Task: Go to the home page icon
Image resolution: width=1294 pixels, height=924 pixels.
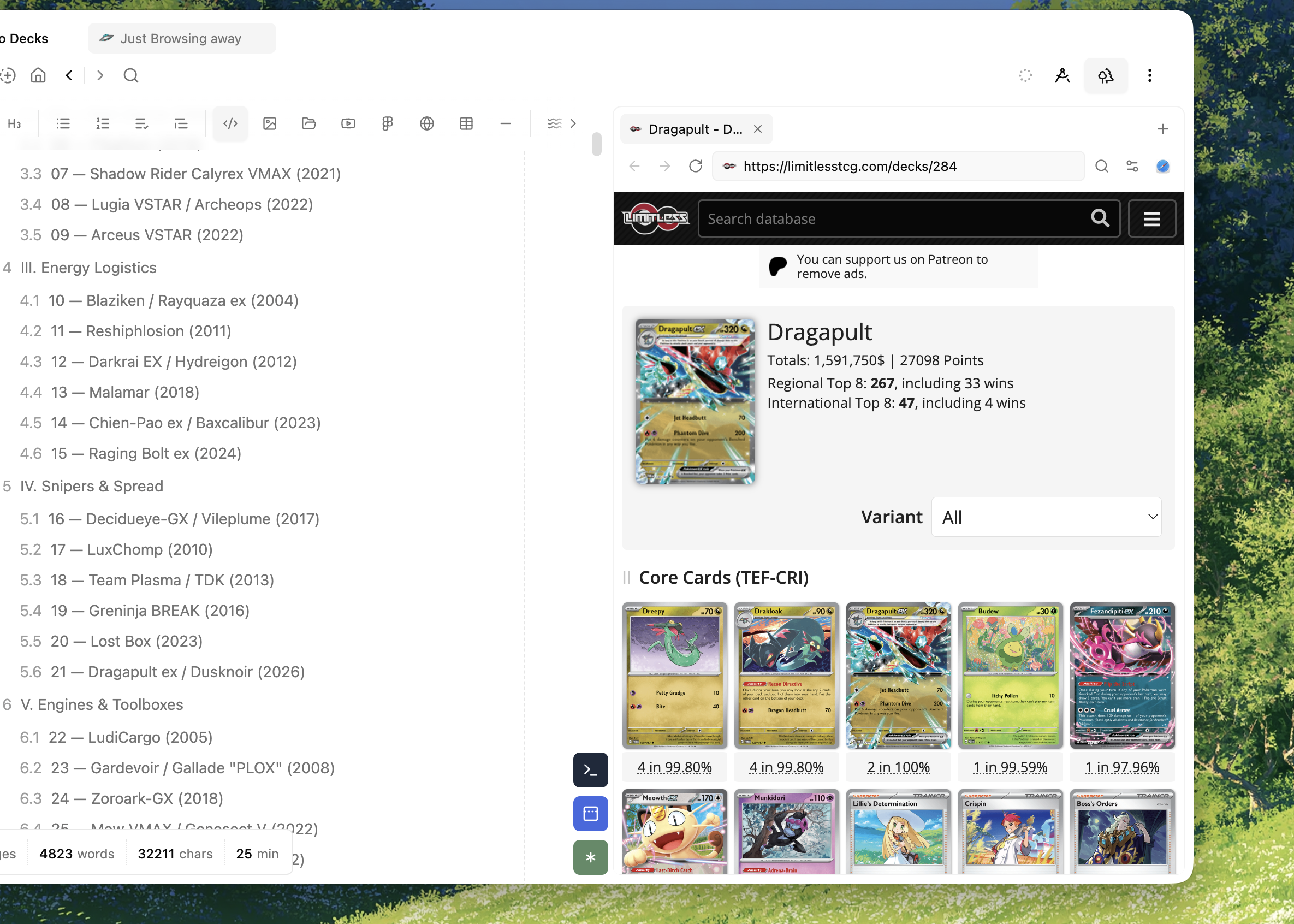Action: (38, 75)
